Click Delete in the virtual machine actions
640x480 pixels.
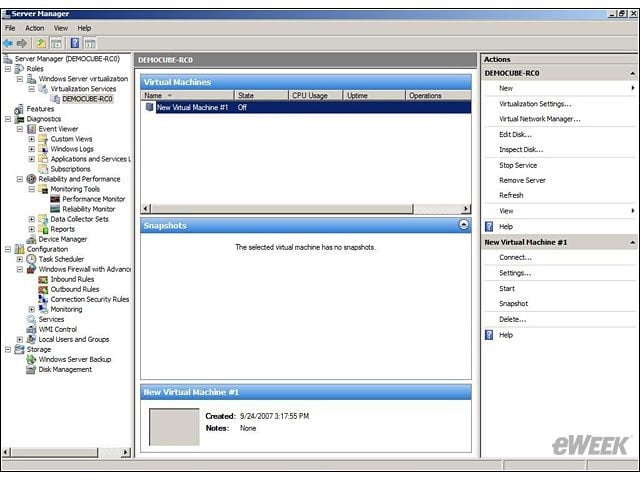[513, 319]
